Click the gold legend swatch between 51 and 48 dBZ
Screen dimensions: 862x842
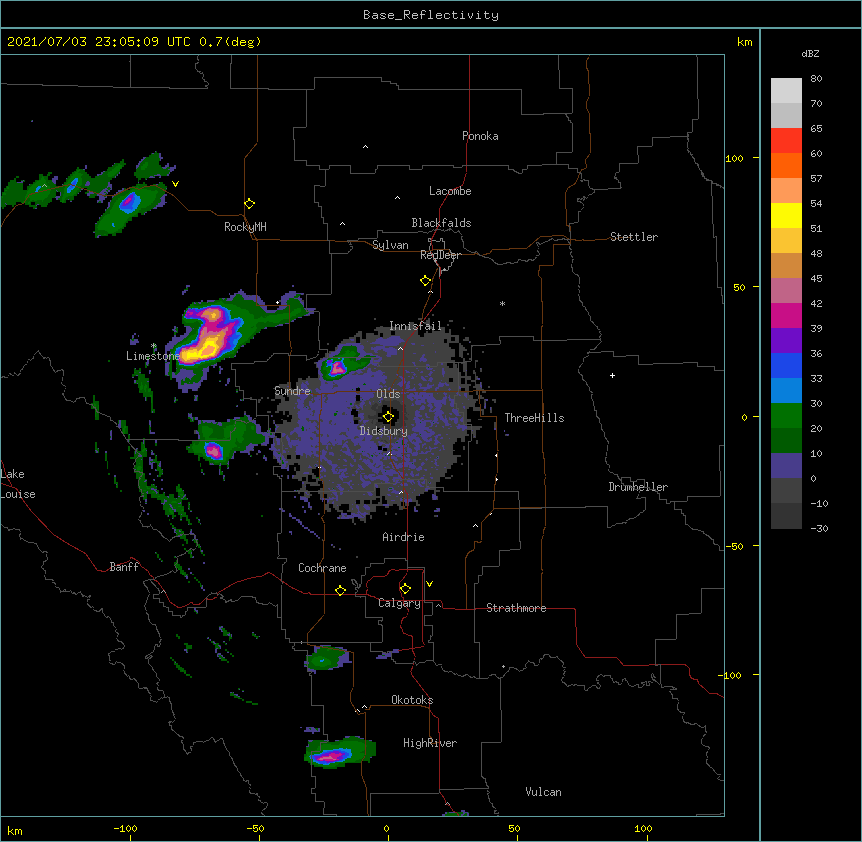(786, 241)
